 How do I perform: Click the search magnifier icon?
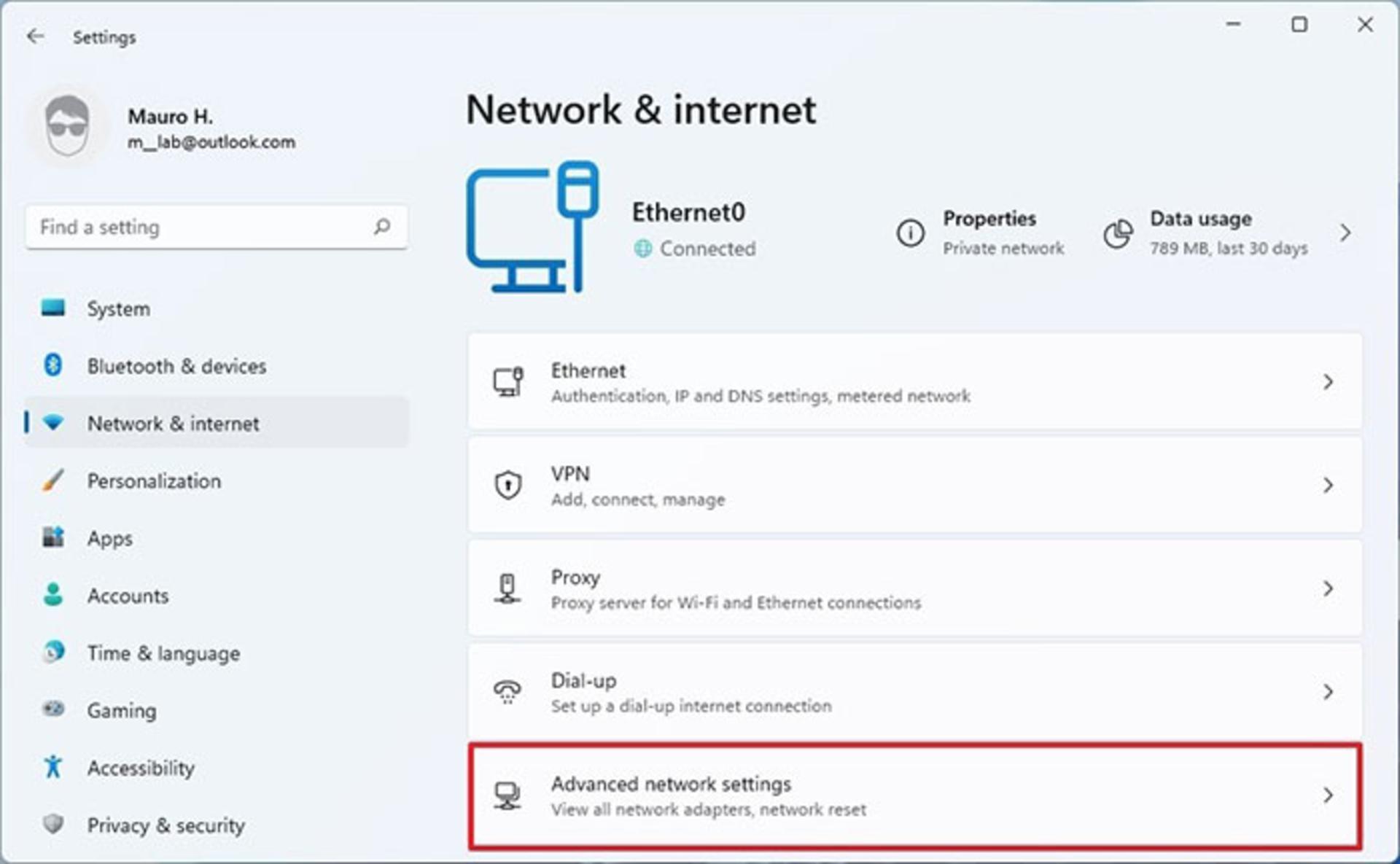(382, 227)
